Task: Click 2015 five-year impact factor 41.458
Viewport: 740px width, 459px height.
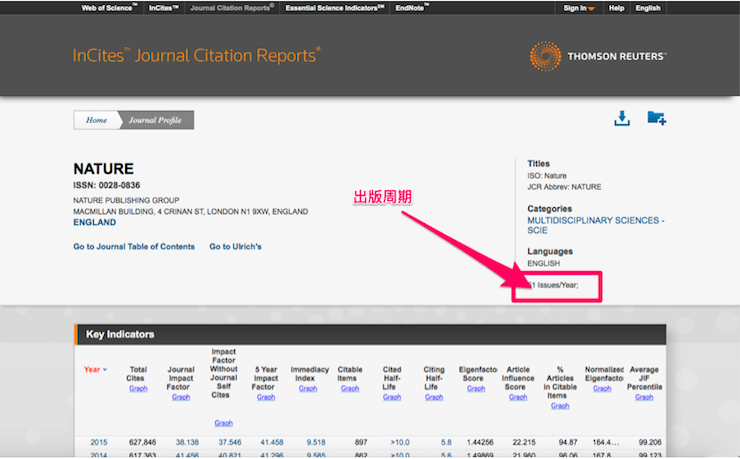Action: 272,442
